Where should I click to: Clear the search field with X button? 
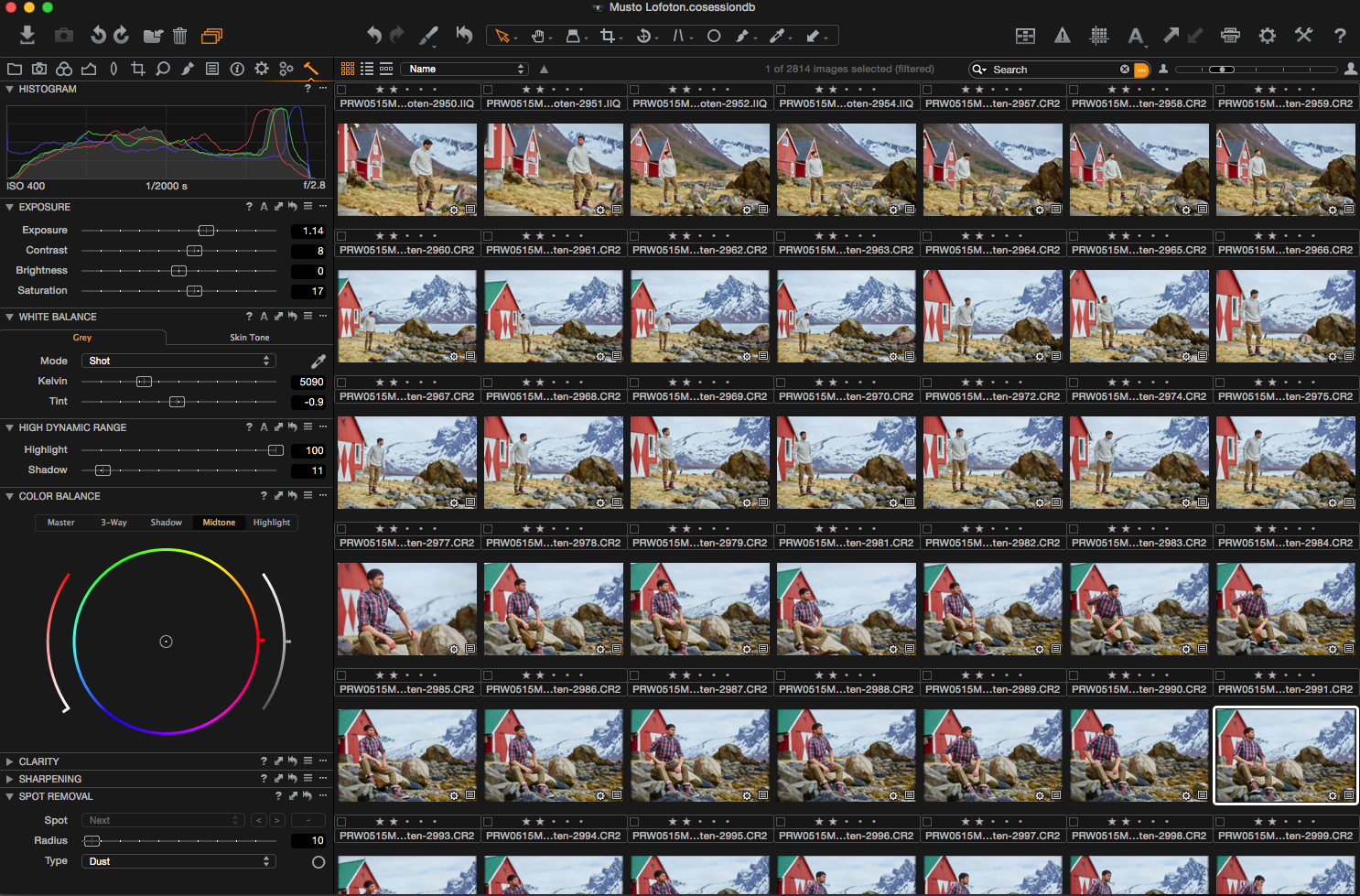click(x=1125, y=69)
